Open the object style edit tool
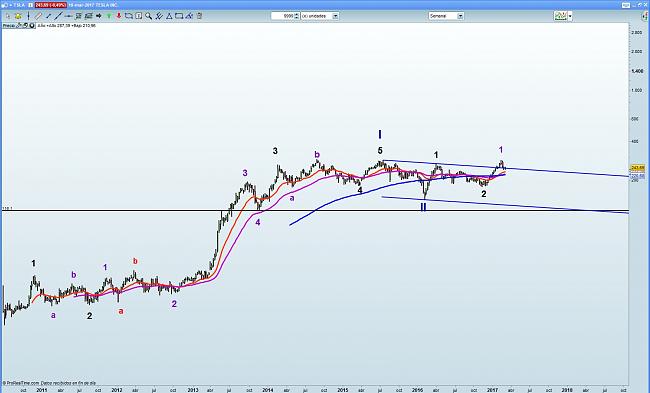Viewport: 650px width, 393px height. (x=189, y=16)
